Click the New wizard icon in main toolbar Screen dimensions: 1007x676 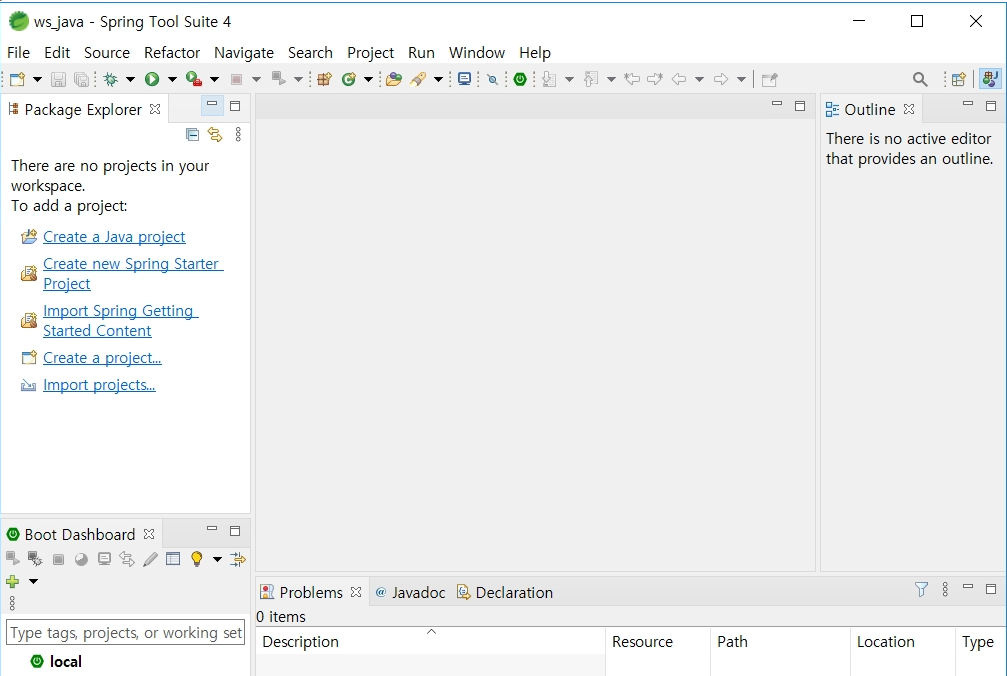pyautogui.click(x=17, y=79)
